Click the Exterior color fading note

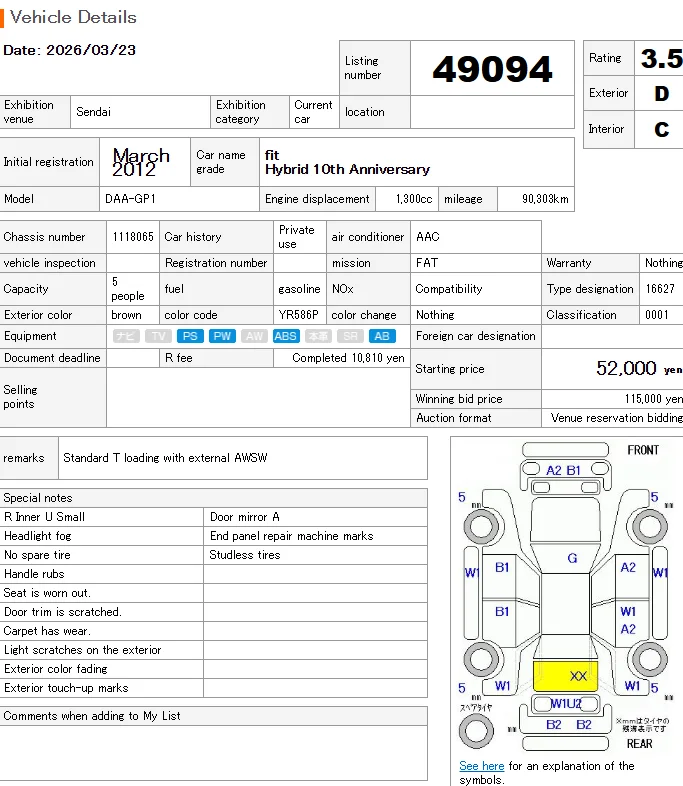click(56, 669)
